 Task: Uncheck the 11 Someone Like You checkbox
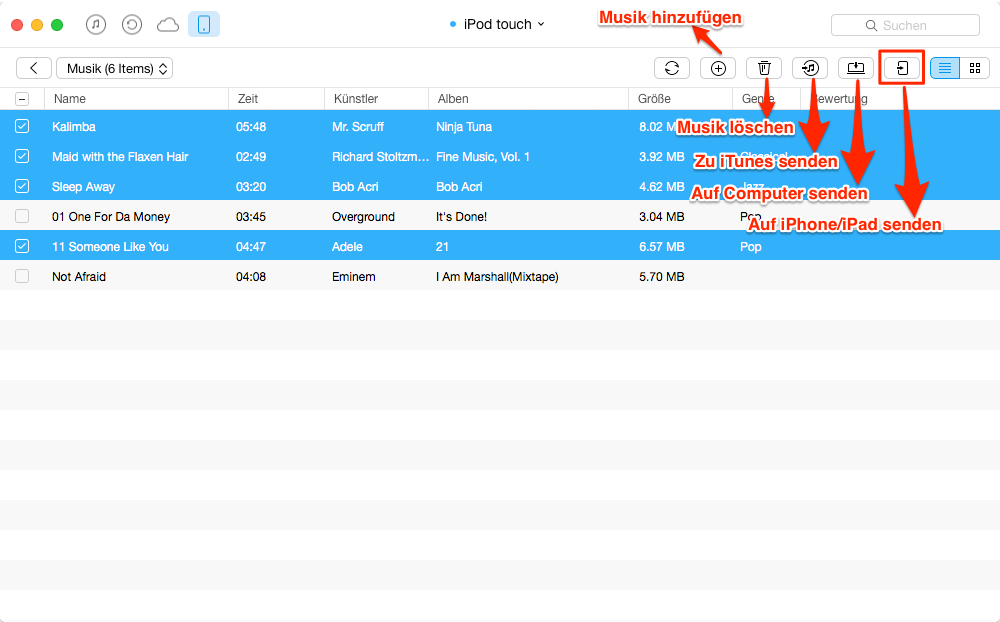(22, 246)
